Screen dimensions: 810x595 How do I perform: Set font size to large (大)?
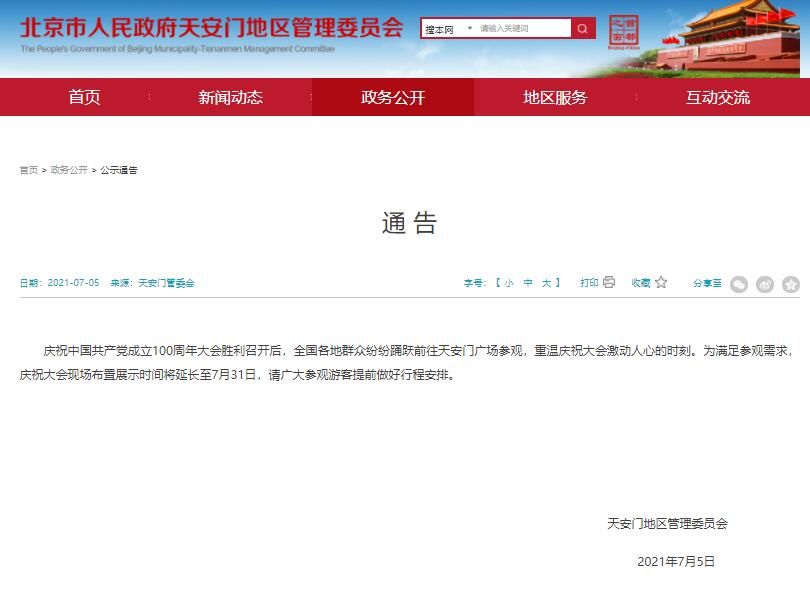[547, 283]
